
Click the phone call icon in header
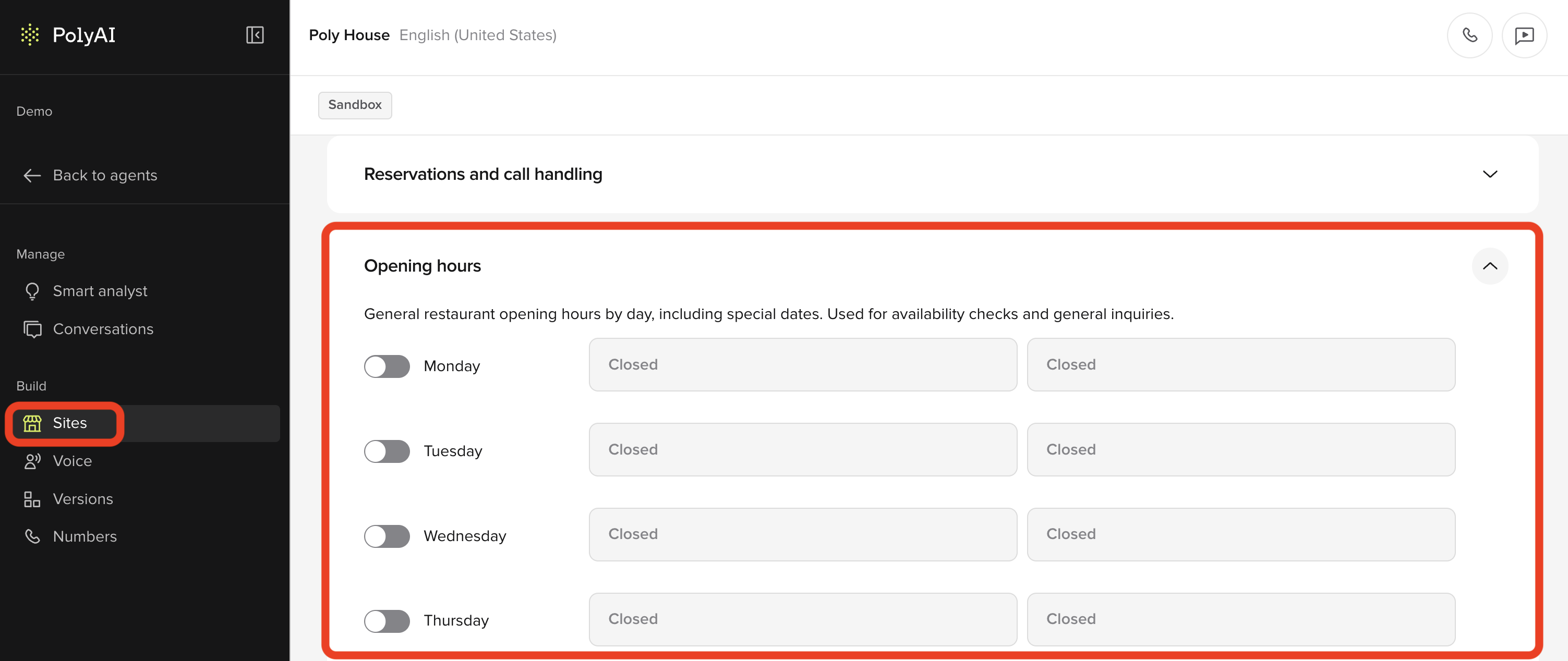point(1469,35)
